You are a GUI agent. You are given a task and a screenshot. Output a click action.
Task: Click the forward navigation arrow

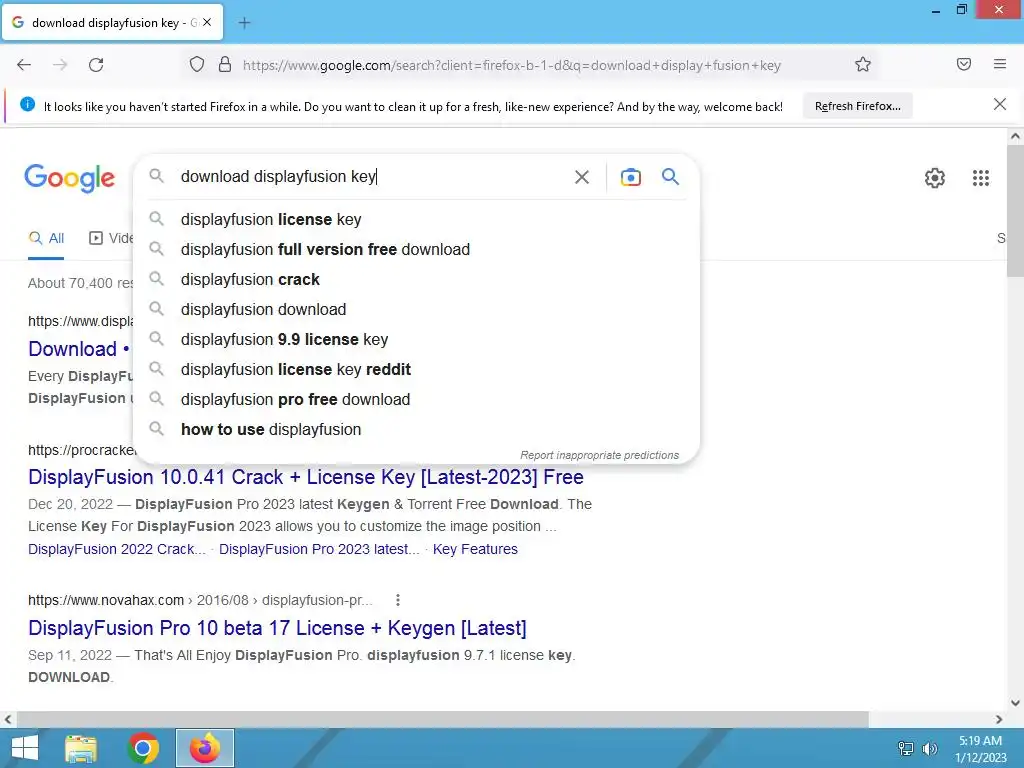pyautogui.click(x=60, y=65)
